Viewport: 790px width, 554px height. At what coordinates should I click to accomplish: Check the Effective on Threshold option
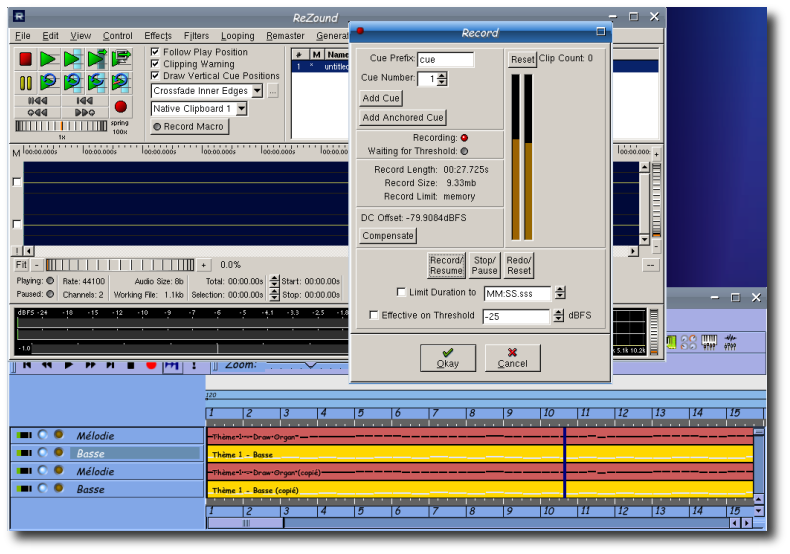pos(374,315)
